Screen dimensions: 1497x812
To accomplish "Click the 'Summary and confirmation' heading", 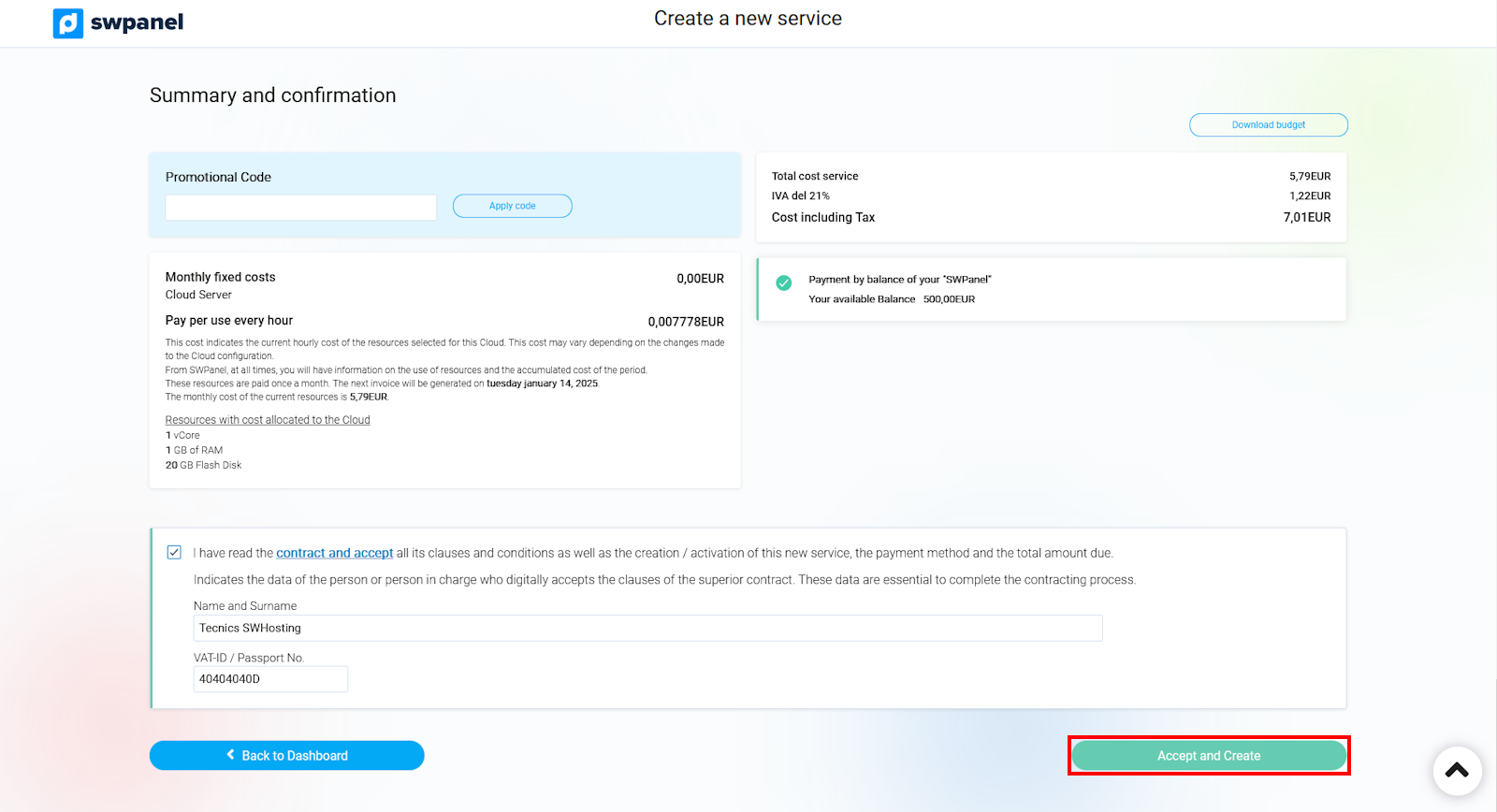I will coord(272,95).
